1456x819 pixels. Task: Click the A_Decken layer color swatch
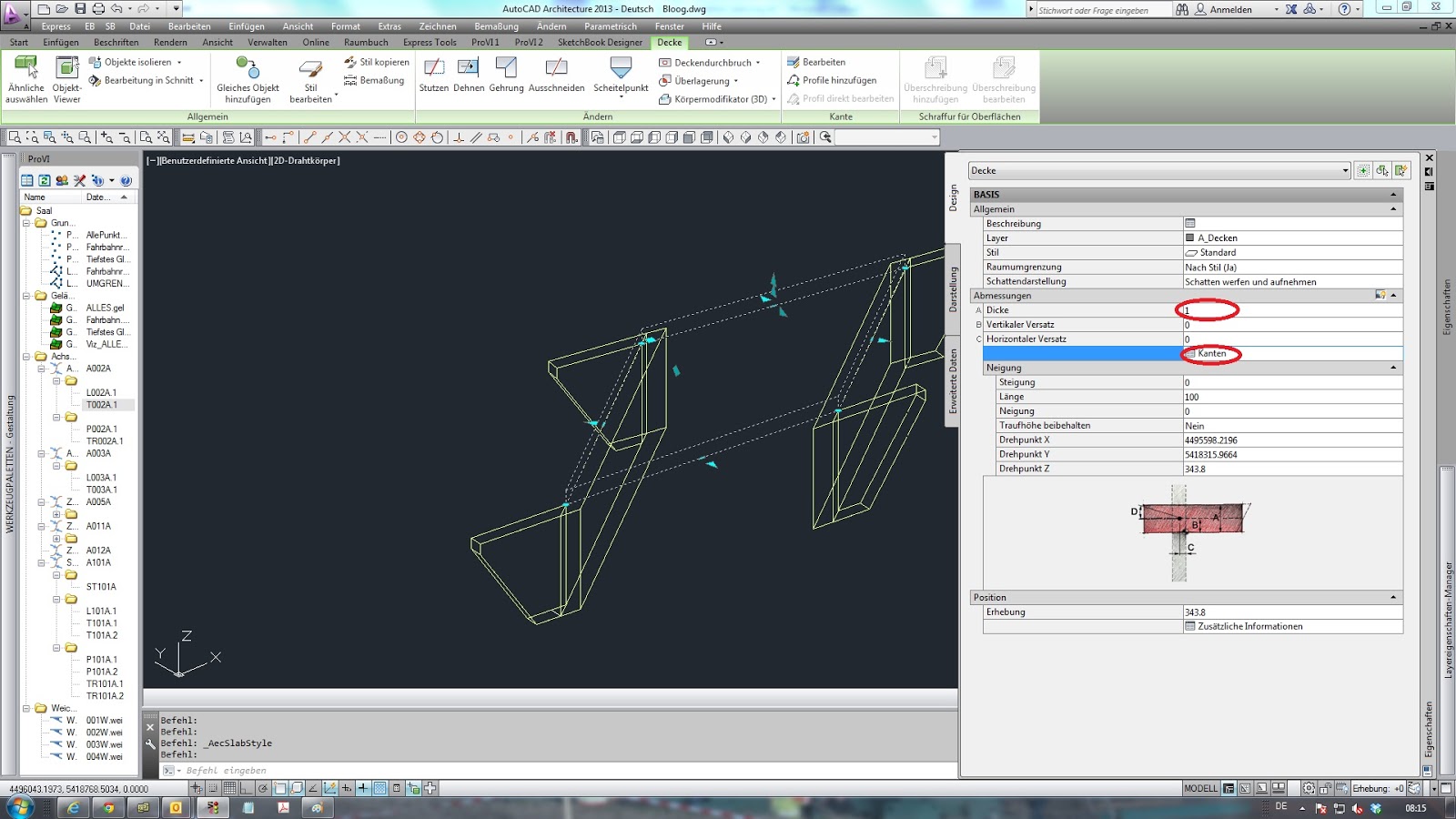(x=1189, y=238)
